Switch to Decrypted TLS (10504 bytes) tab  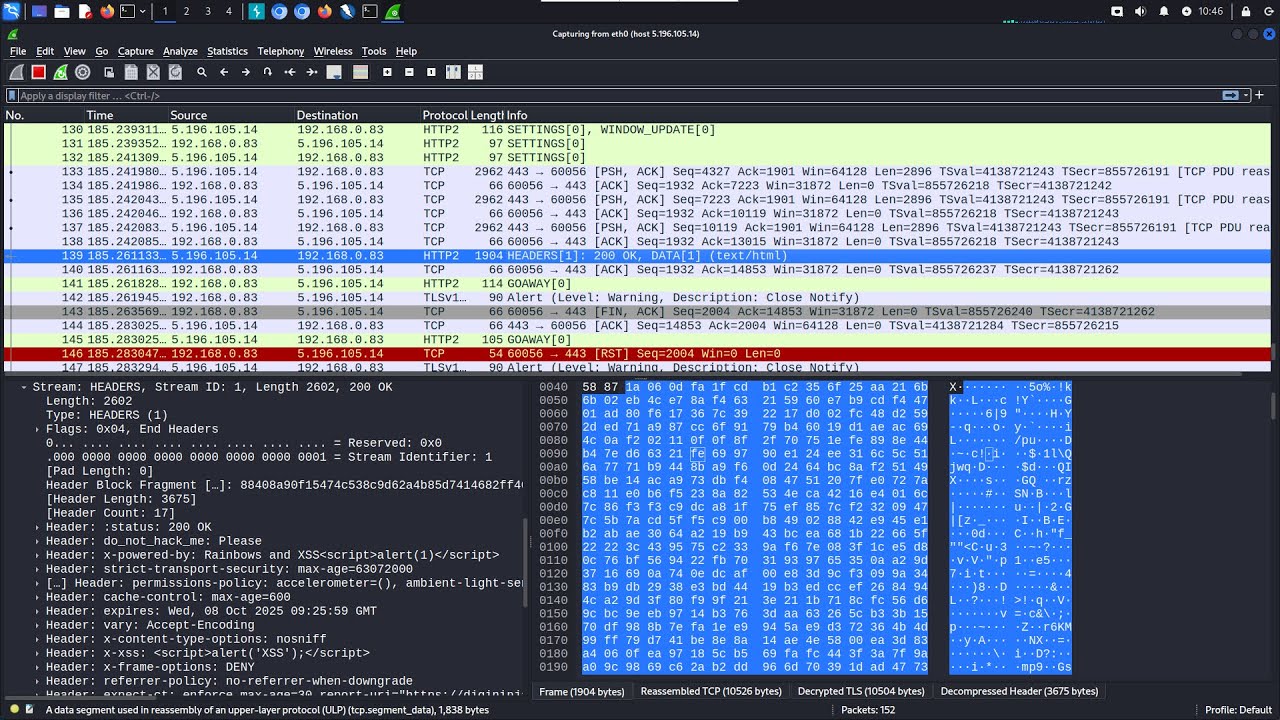861,691
